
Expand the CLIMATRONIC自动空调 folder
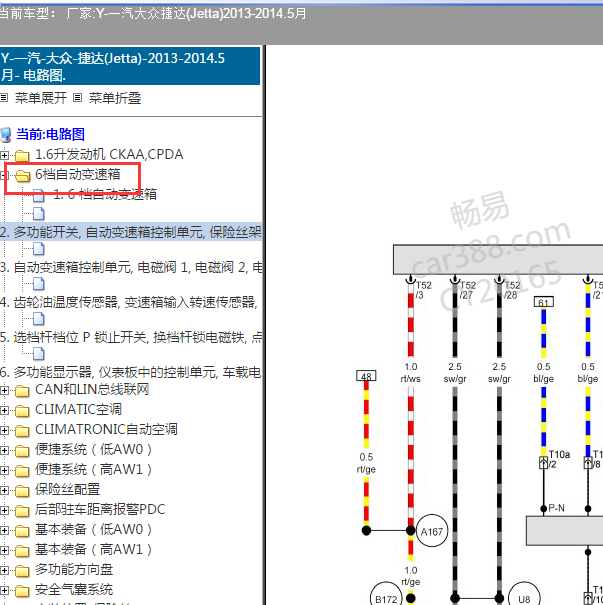tap(4, 430)
